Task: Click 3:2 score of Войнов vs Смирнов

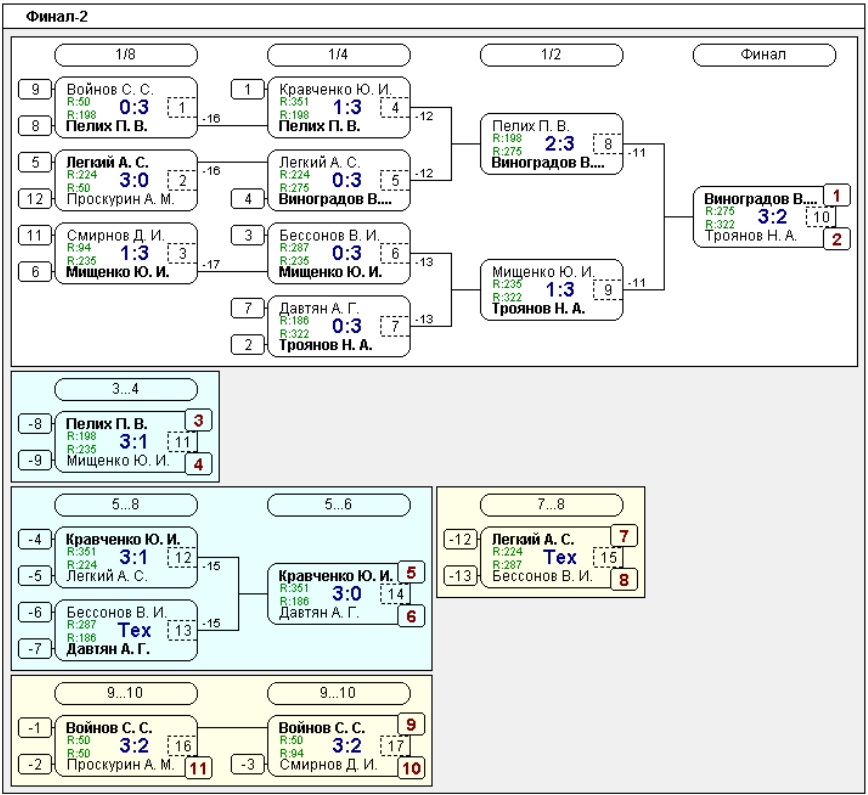Action: point(347,746)
